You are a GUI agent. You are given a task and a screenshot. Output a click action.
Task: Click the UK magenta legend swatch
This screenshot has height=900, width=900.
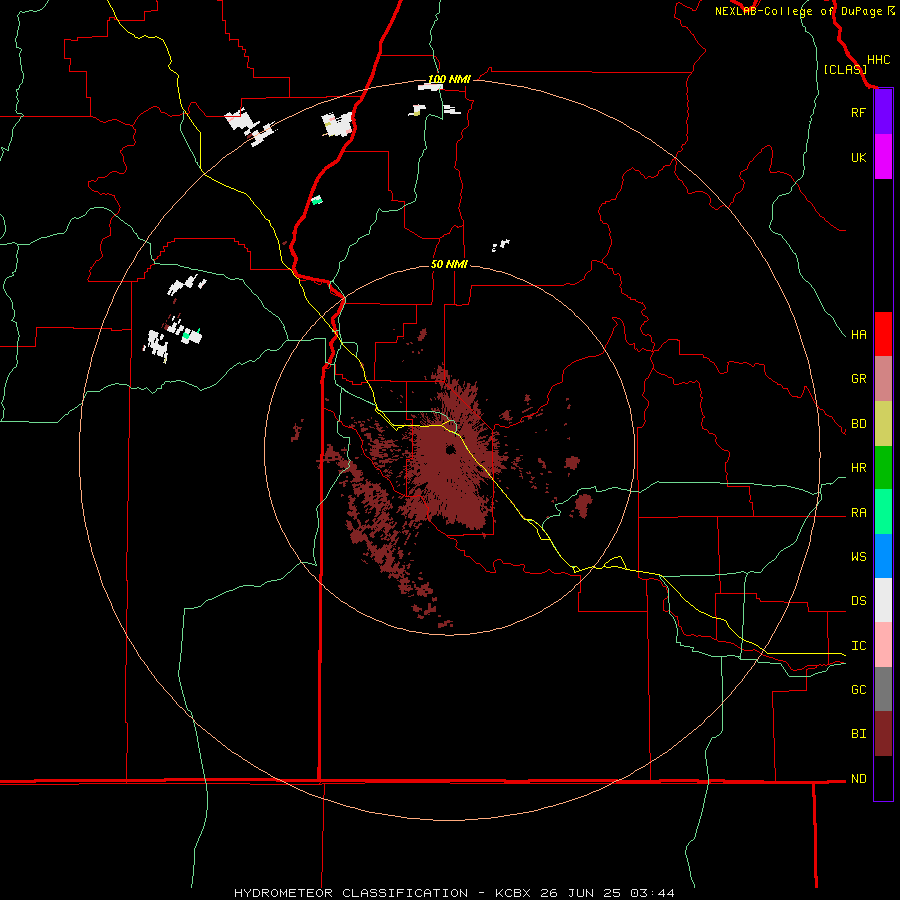click(883, 157)
